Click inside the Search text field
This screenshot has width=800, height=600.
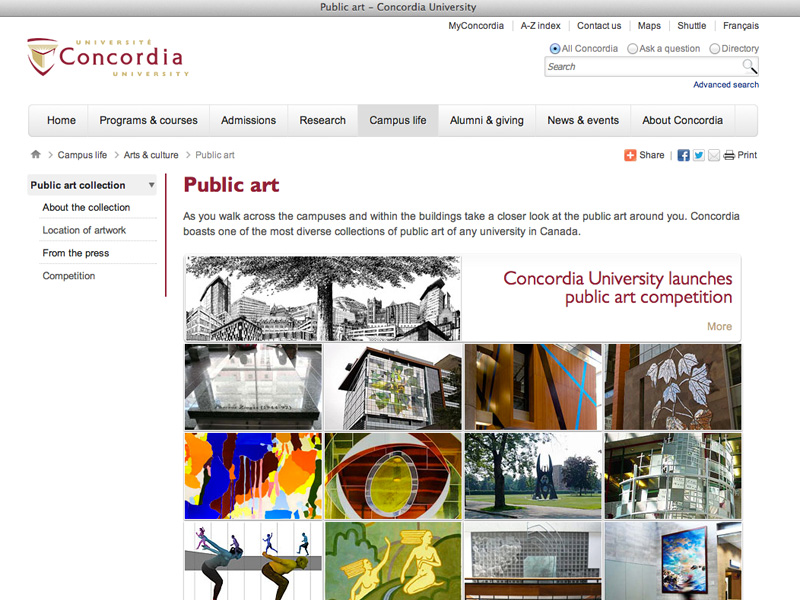tap(640, 67)
